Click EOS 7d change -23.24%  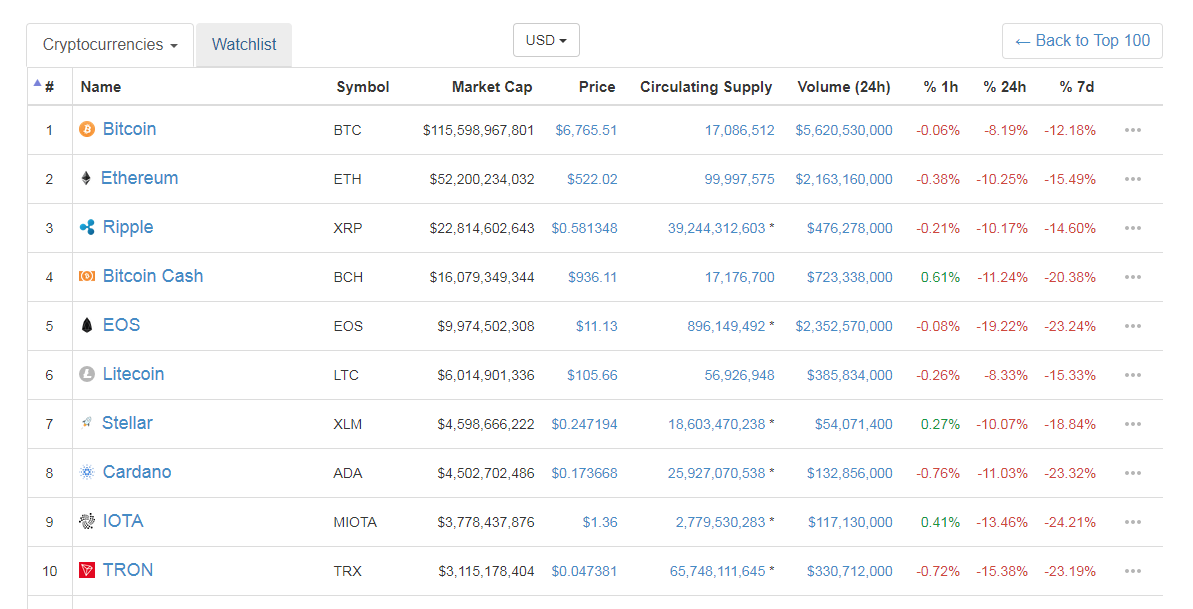1070,326
